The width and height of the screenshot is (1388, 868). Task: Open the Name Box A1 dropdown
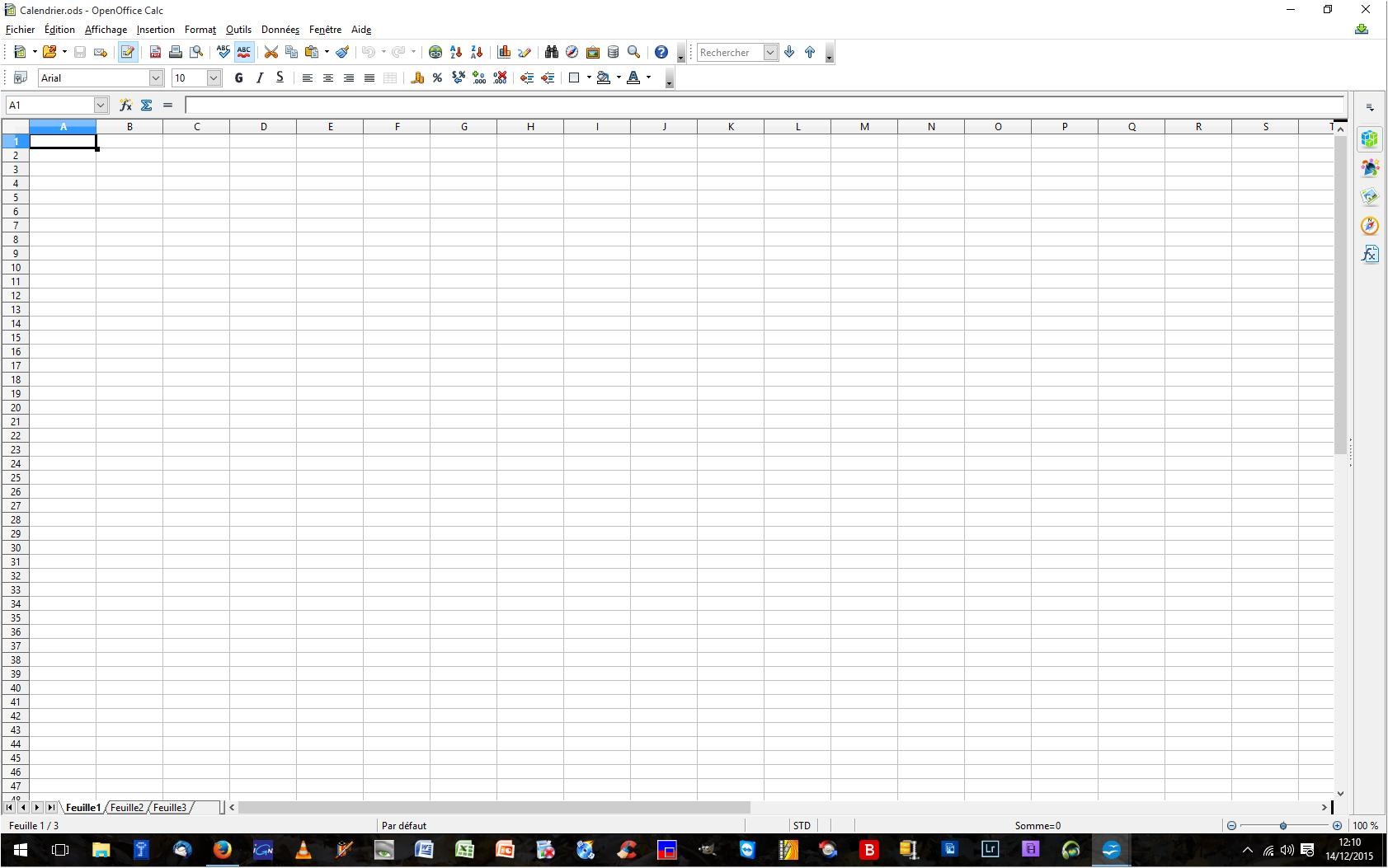[x=101, y=105]
